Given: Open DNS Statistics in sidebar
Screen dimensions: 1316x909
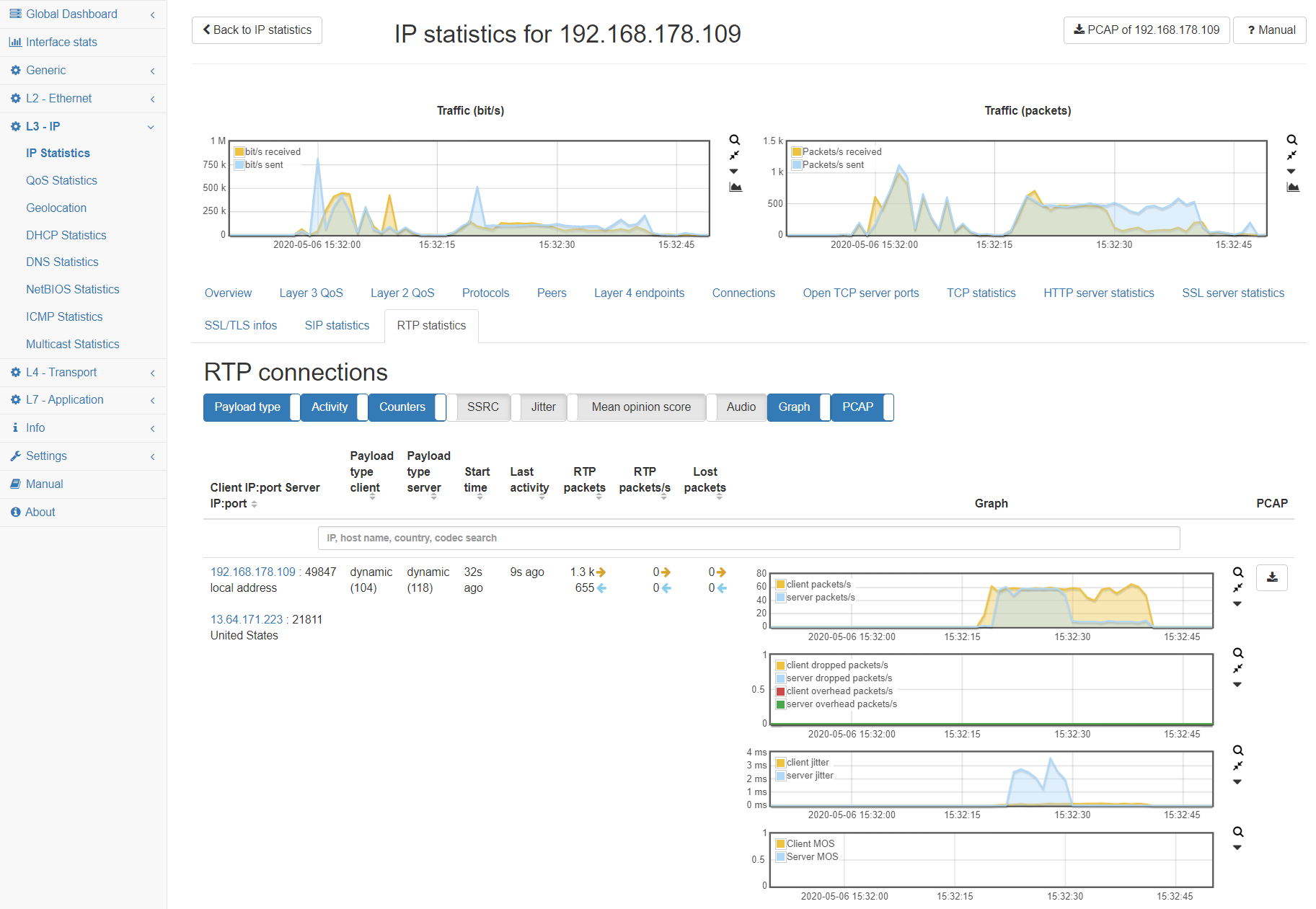Looking at the screenshot, I should (62, 262).
